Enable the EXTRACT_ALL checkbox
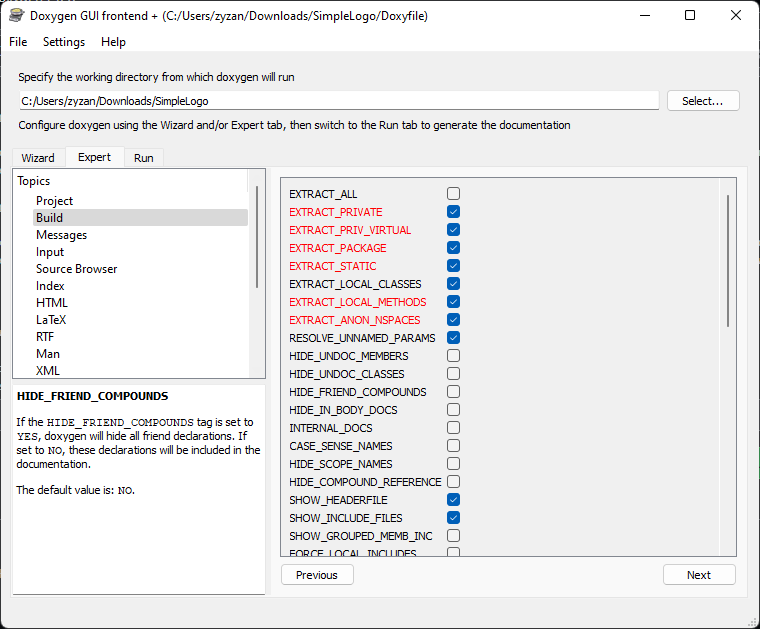This screenshot has height=629, width=760. [454, 194]
